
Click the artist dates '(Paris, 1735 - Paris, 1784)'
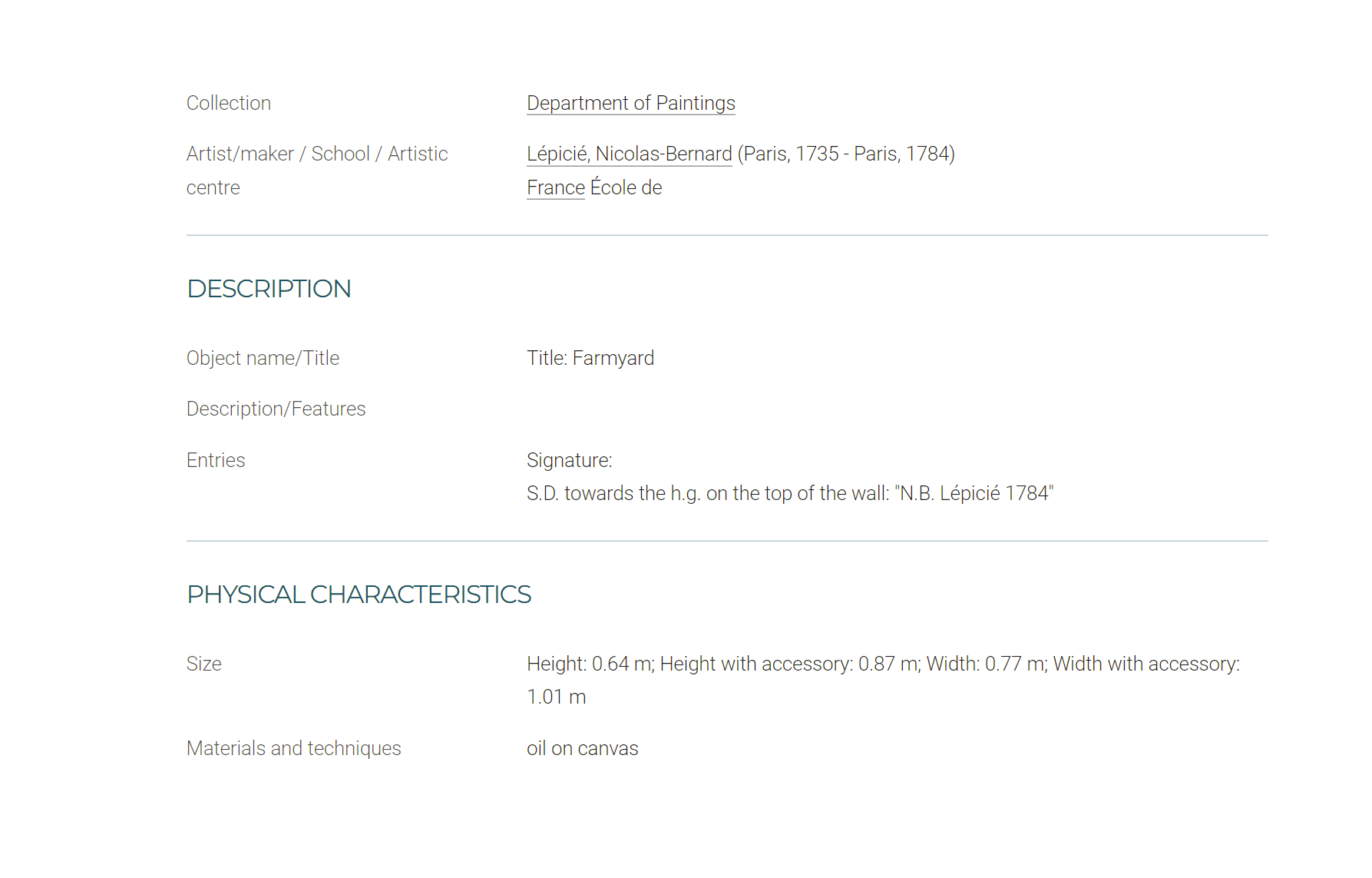(846, 154)
